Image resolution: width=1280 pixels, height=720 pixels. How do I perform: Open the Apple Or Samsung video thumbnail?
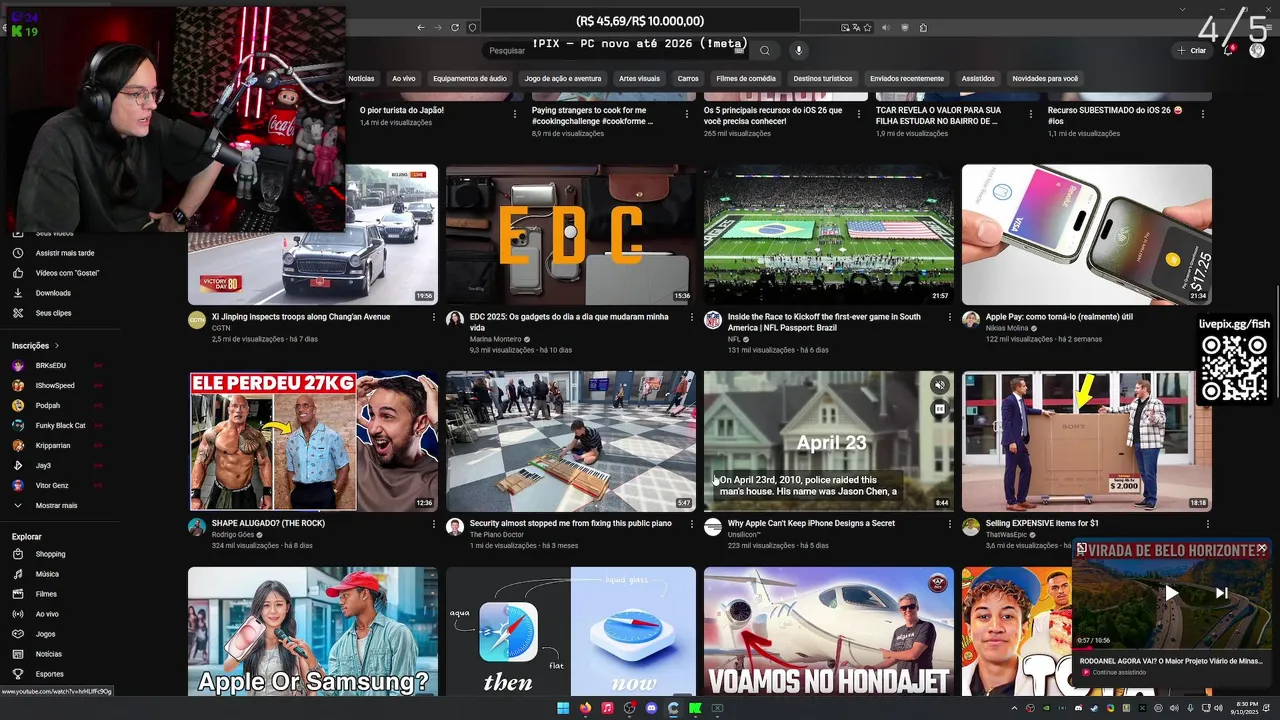click(x=313, y=632)
